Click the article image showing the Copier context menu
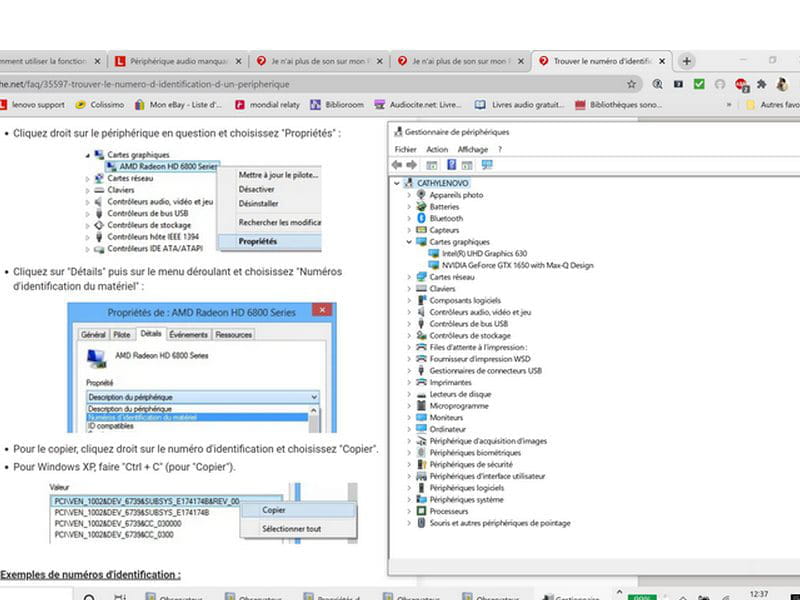Screen dimensions: 800x600 click(203, 513)
